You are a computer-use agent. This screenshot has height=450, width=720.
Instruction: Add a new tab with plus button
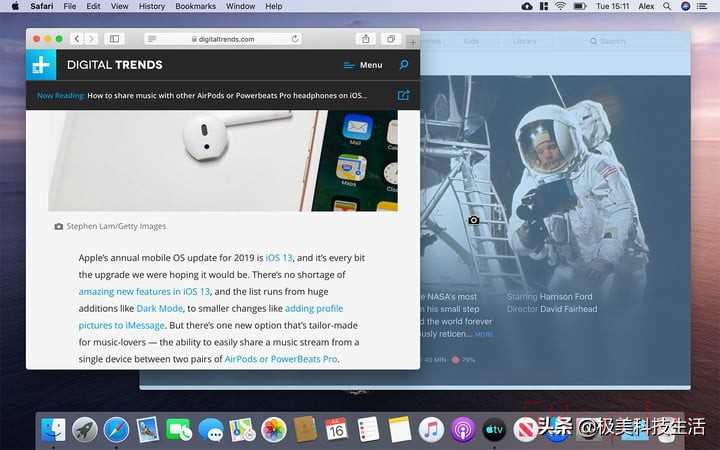tap(412, 41)
